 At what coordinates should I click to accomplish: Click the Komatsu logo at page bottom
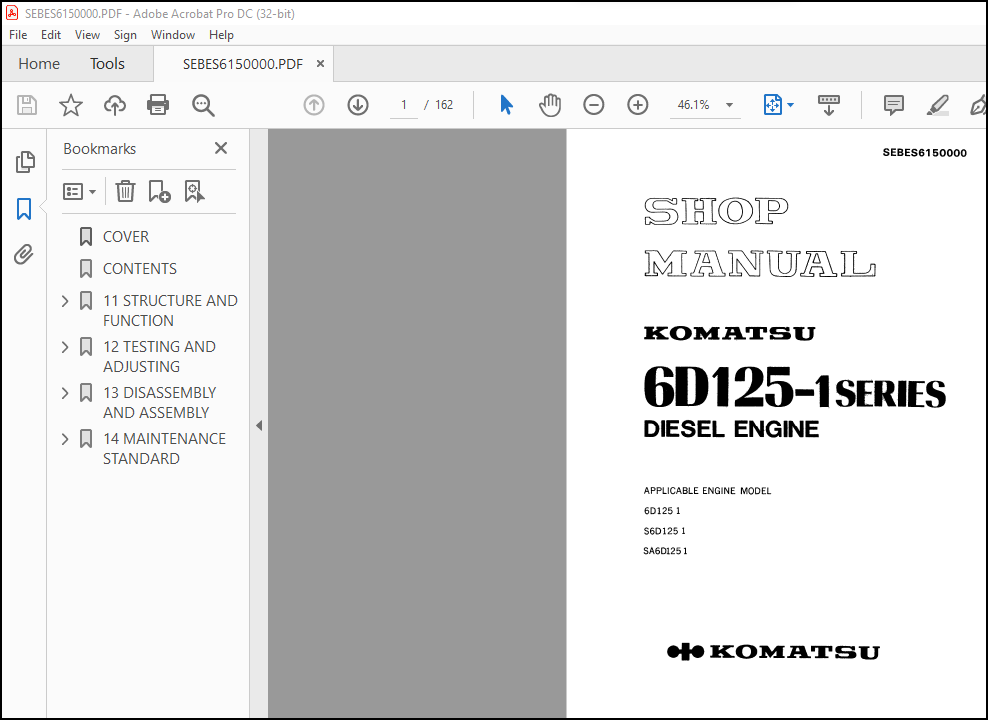pos(773,652)
